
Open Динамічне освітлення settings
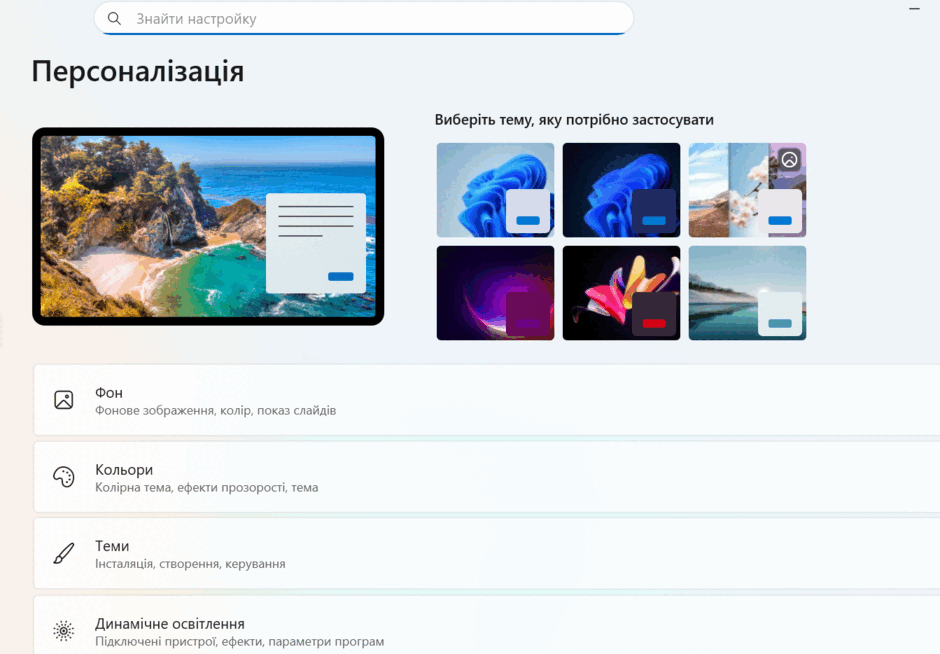(x=487, y=625)
